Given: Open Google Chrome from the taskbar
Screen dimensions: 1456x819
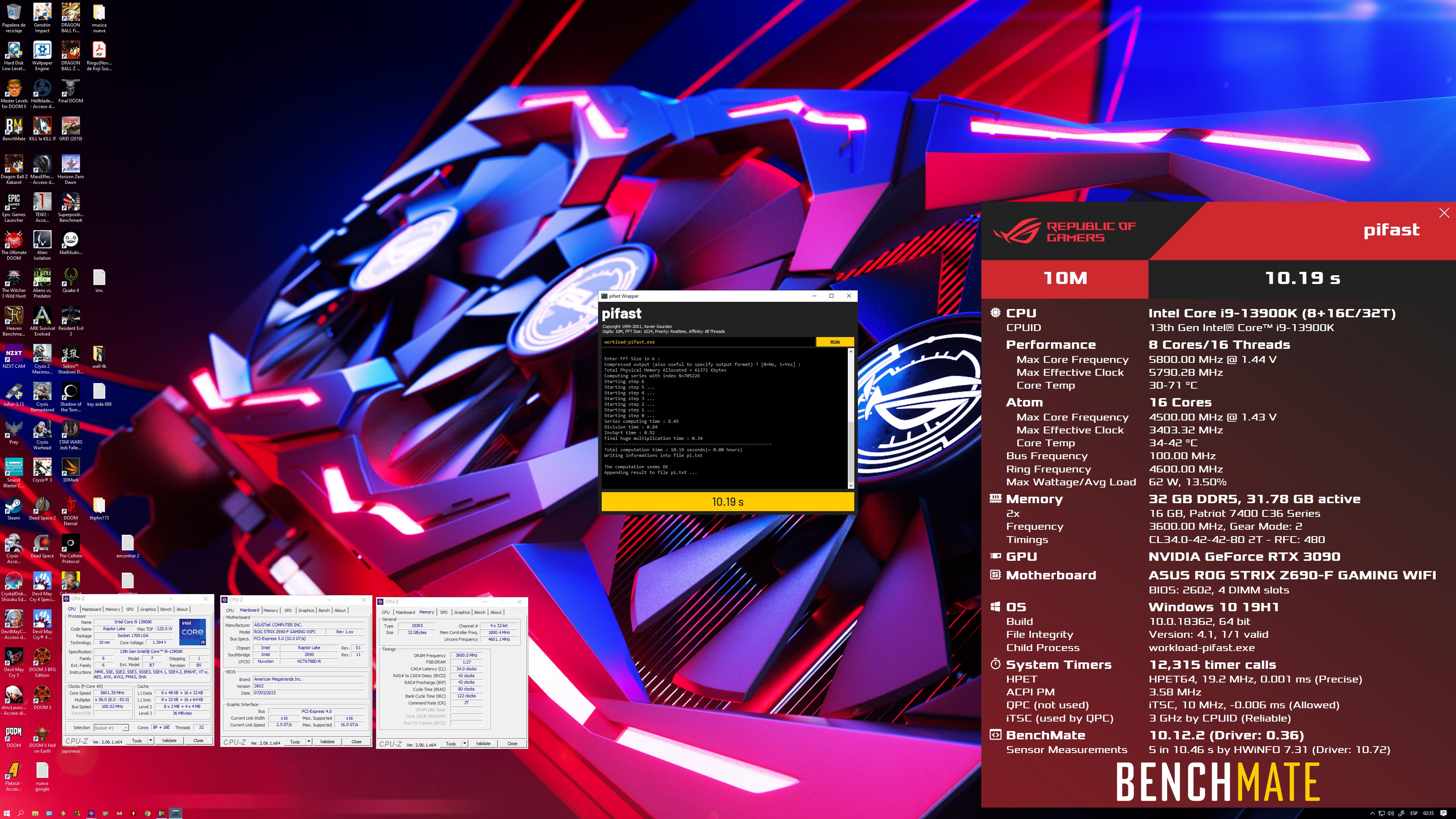Looking at the screenshot, I should pos(147,813).
